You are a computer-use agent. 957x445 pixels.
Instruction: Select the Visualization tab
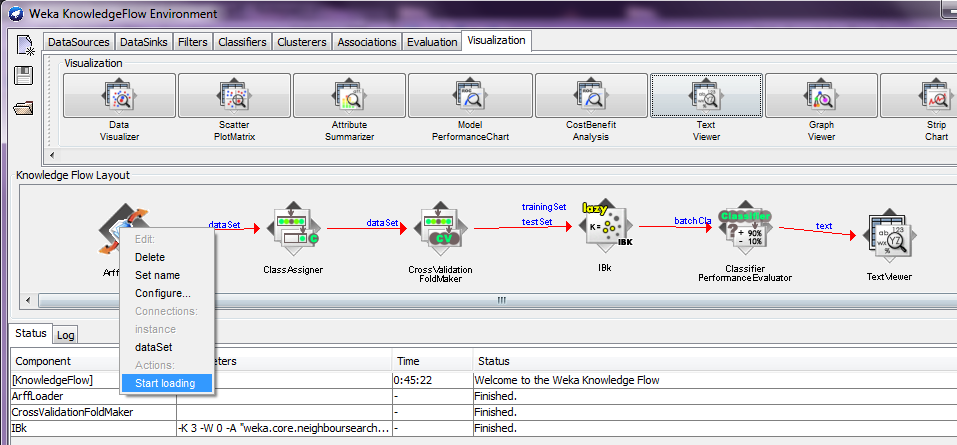pyautogui.click(x=496, y=40)
